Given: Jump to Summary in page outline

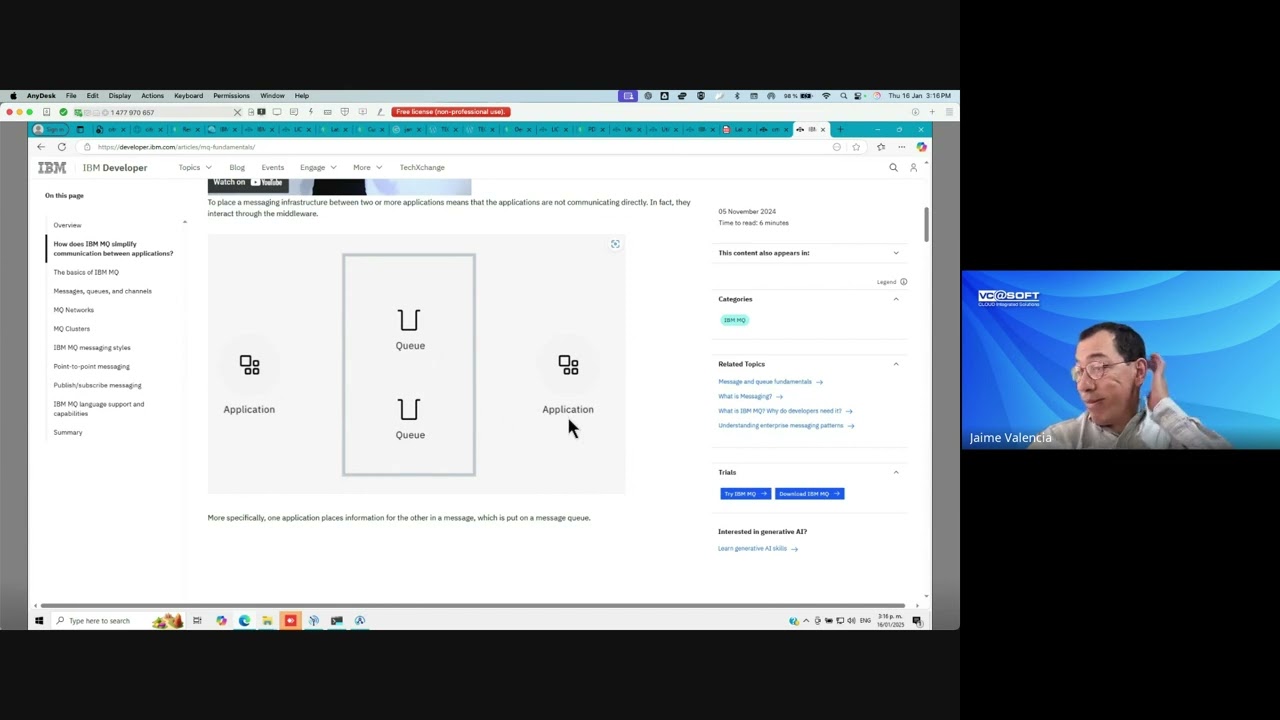Looking at the screenshot, I should point(68,432).
